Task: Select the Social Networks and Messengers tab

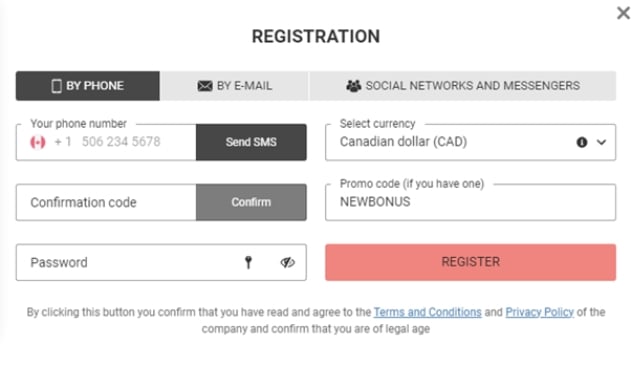Action: [x=463, y=86]
